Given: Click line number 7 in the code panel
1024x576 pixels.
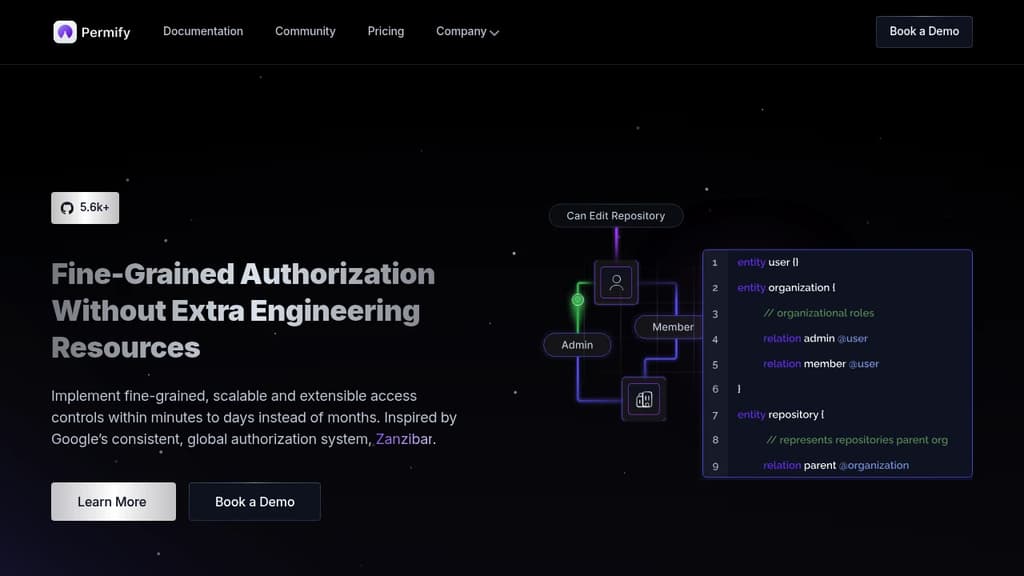Looking at the screenshot, I should (x=713, y=414).
